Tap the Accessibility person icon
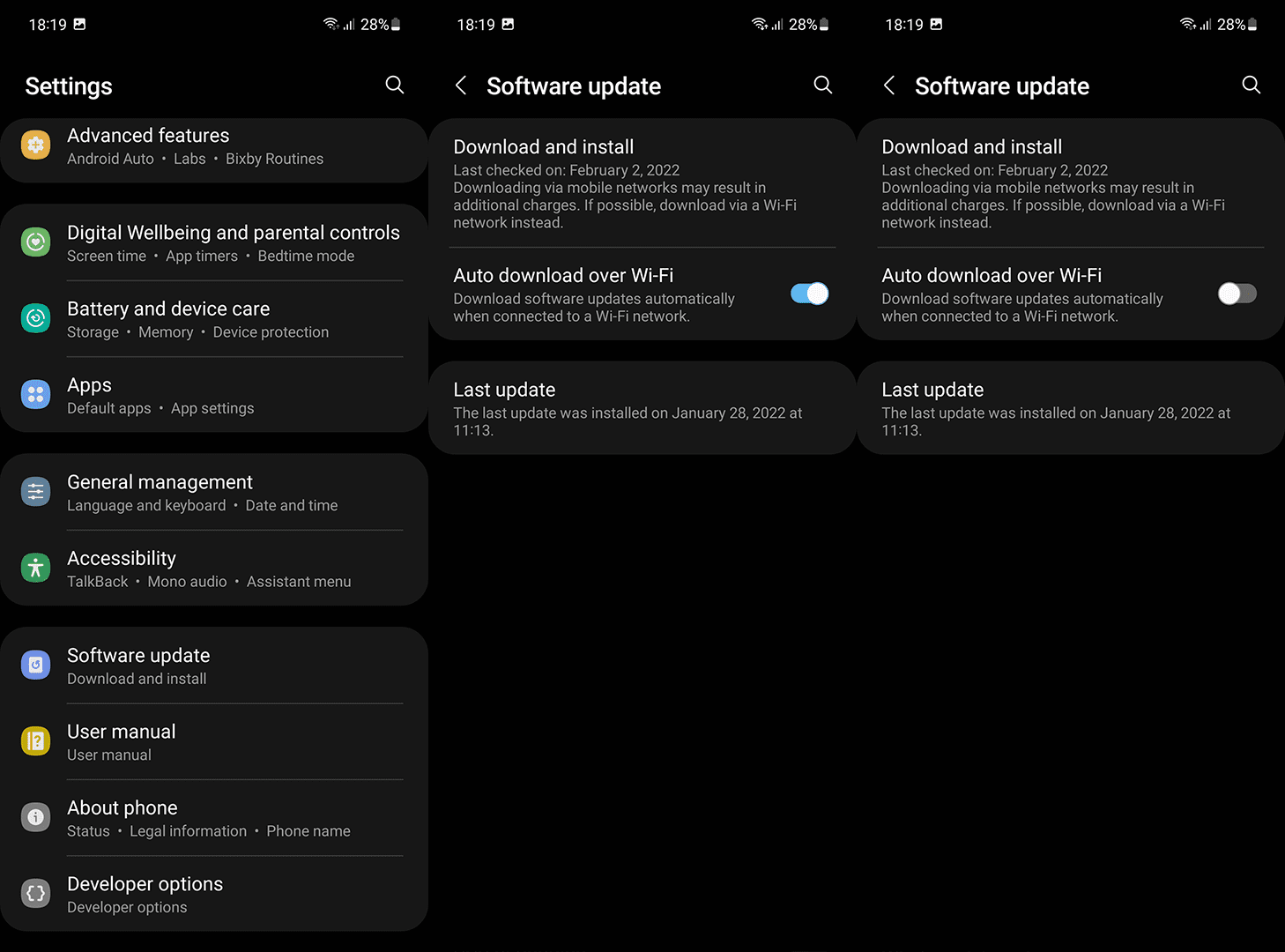The image size is (1285, 952). pos(36,568)
